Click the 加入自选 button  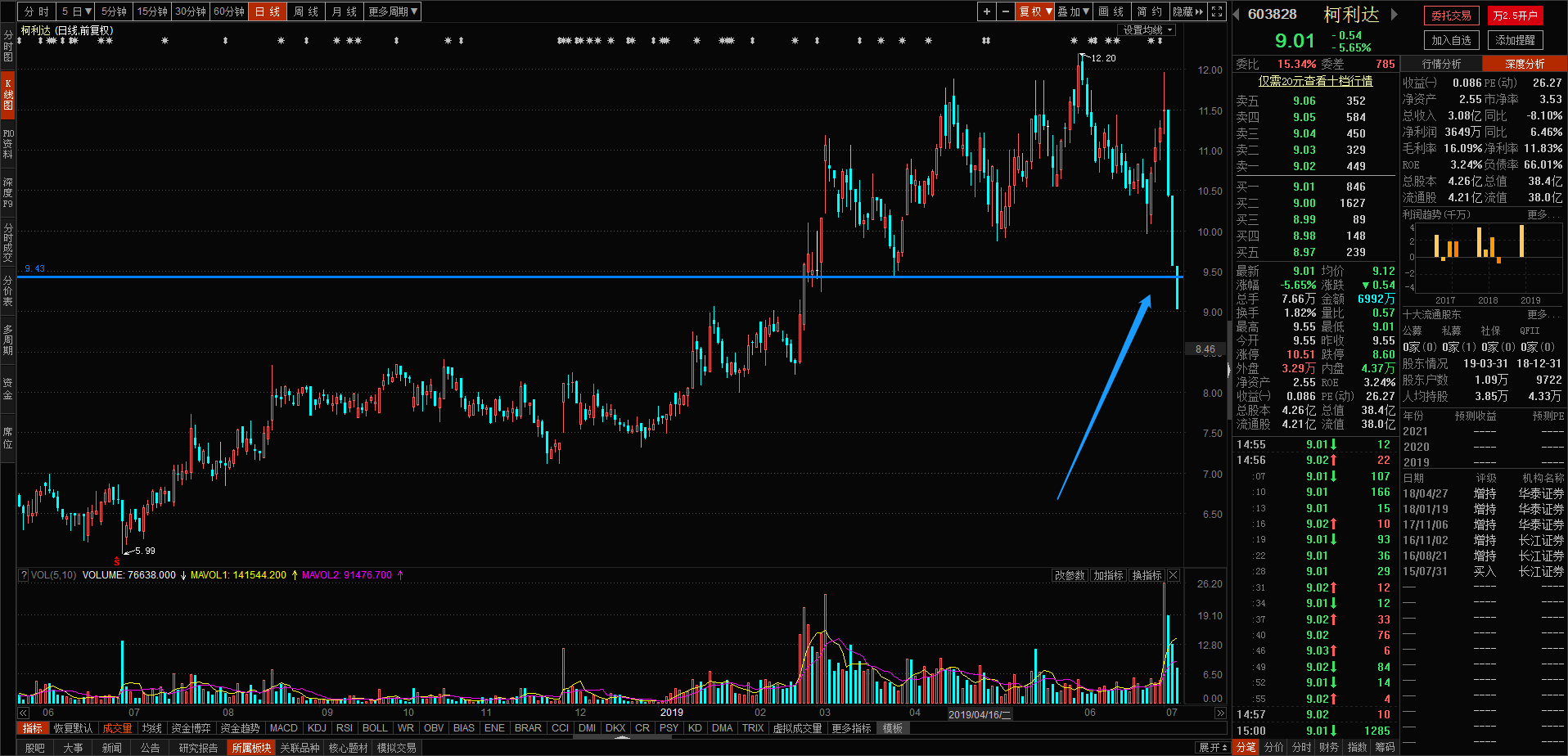pos(1451,40)
